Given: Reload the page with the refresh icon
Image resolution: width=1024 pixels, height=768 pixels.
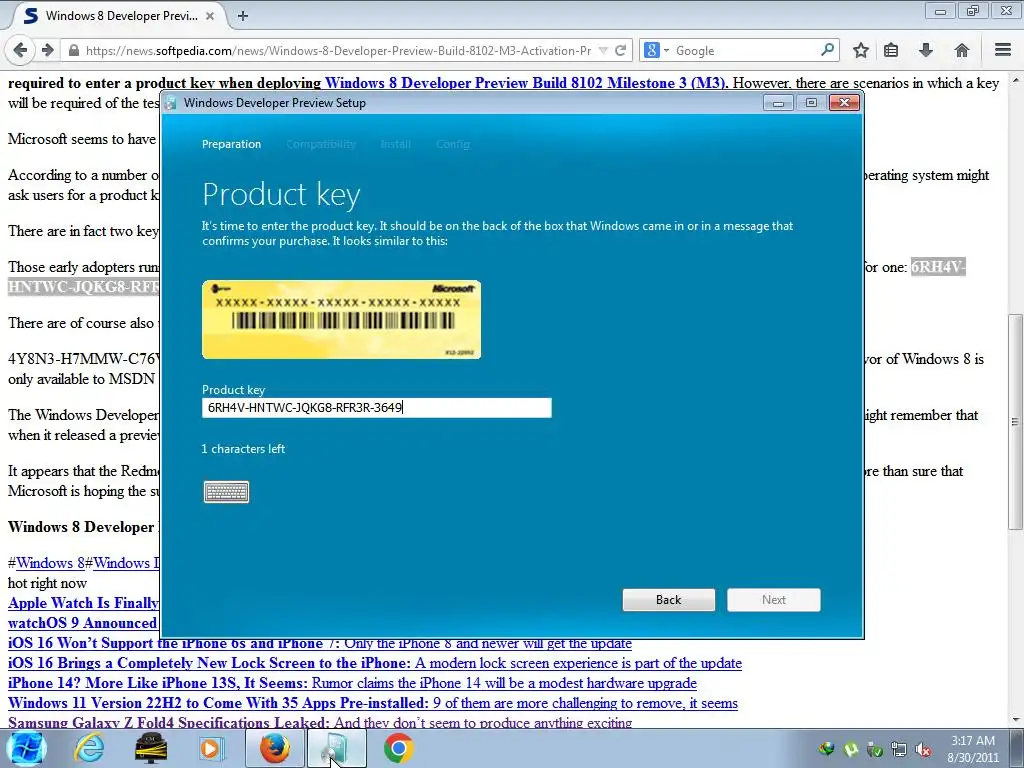Looking at the screenshot, I should pos(620,50).
